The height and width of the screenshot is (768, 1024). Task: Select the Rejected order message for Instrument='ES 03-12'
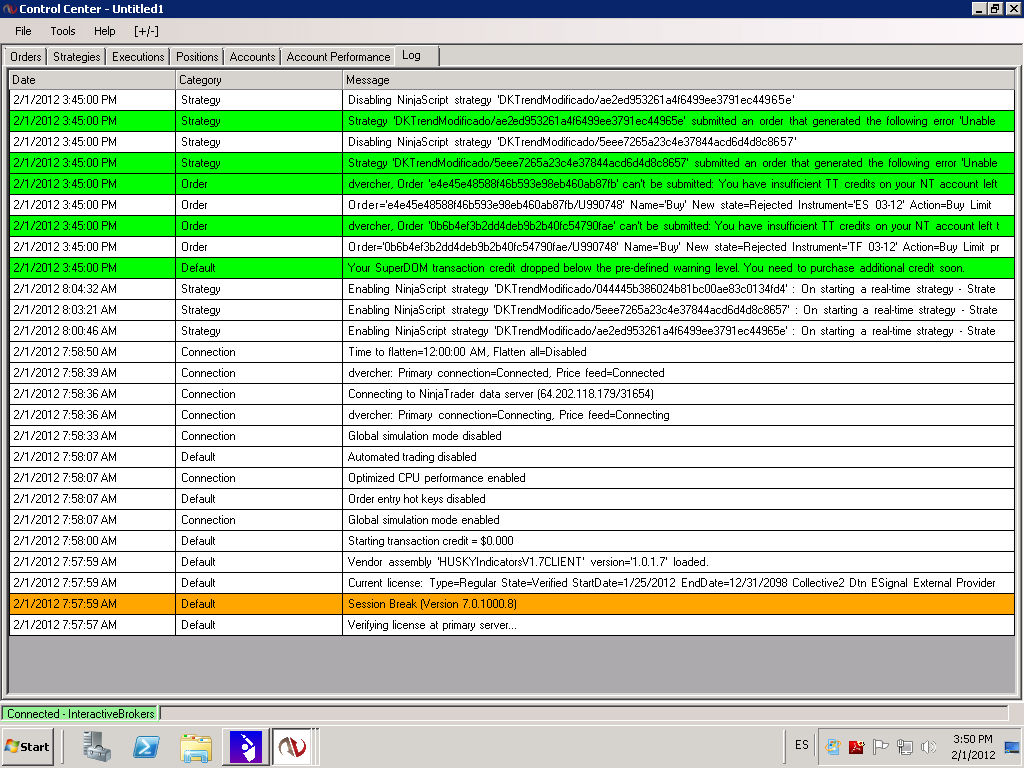679,205
